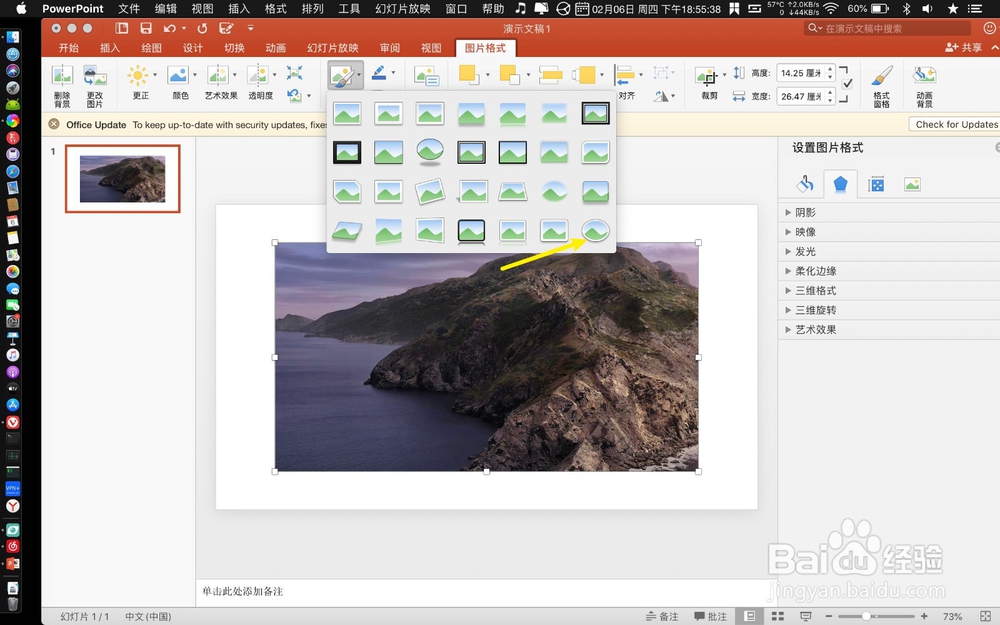Switch to the 设计 ribbon tab
The image size is (1000, 625).
point(193,48)
